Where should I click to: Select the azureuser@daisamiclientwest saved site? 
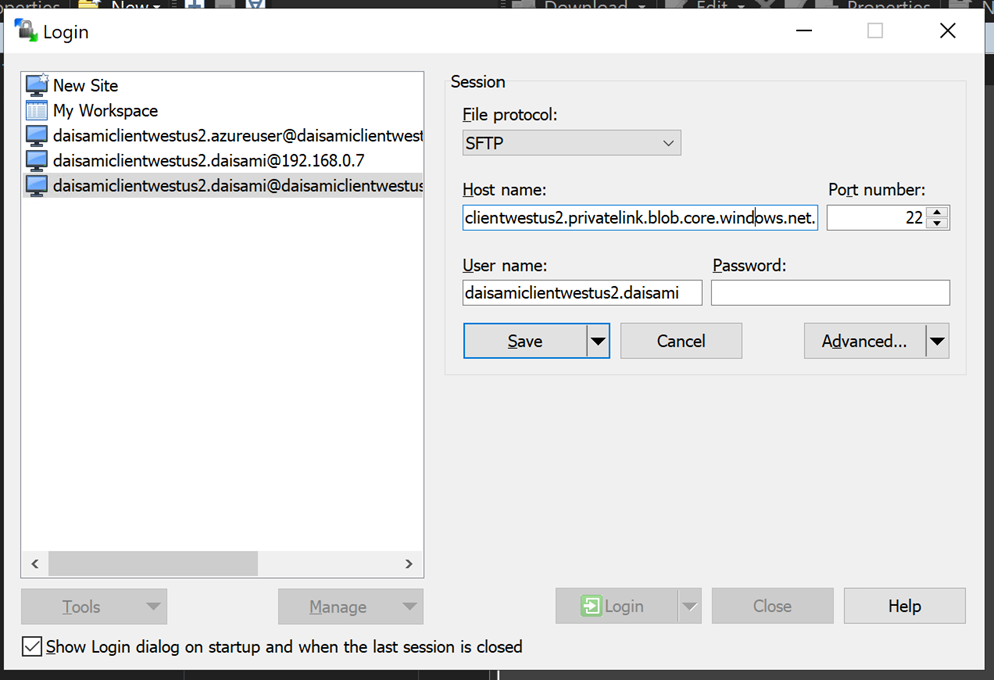pos(223,136)
